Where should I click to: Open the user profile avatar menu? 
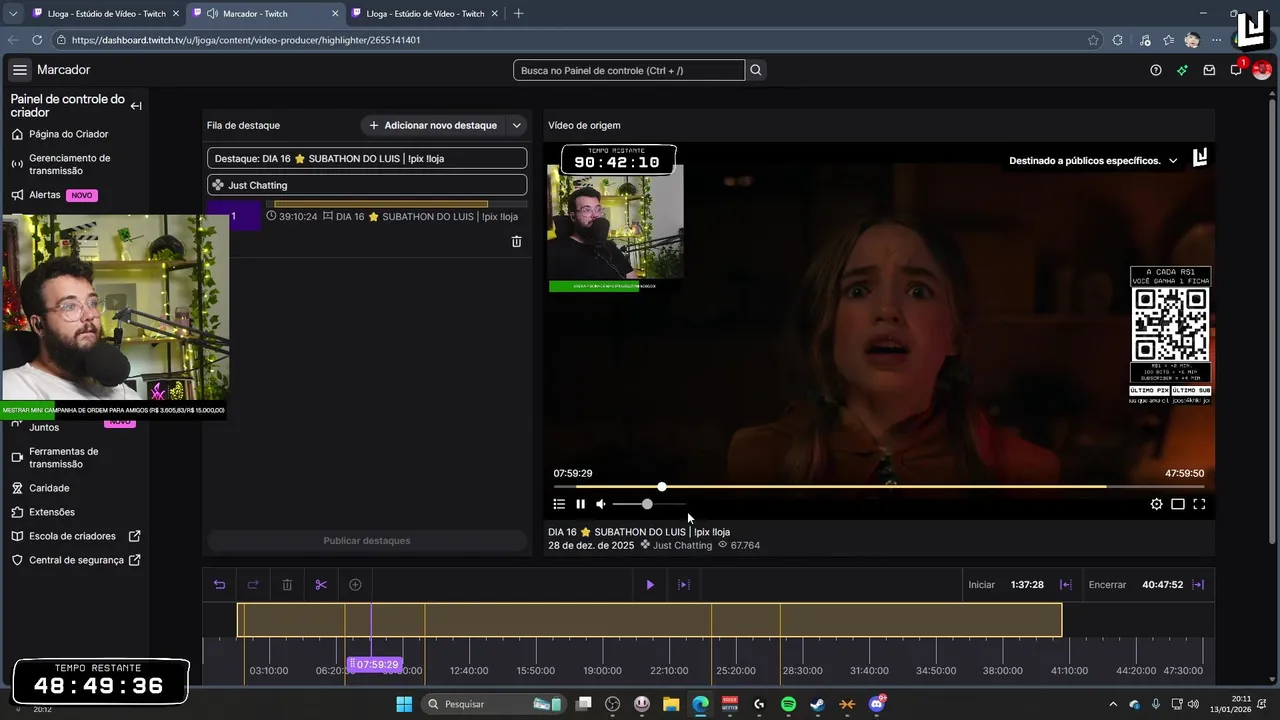click(1262, 70)
